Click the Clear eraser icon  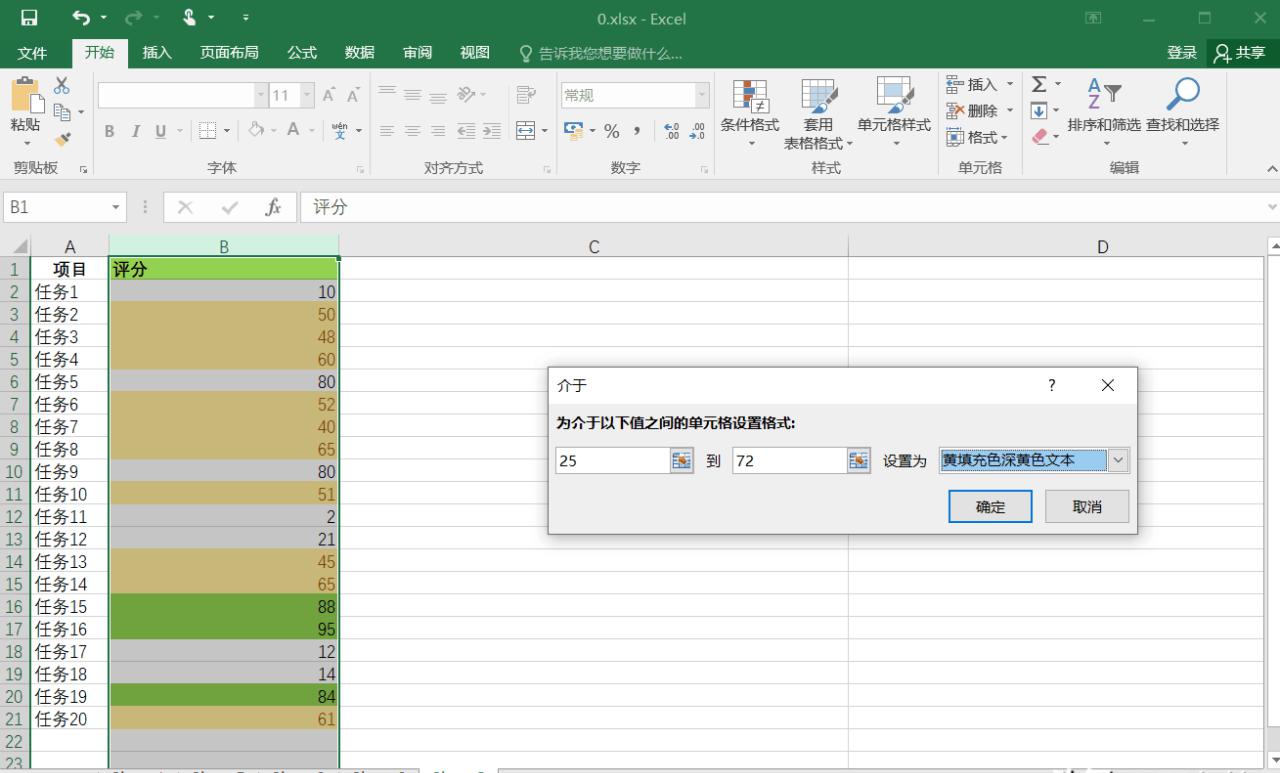(1039, 135)
